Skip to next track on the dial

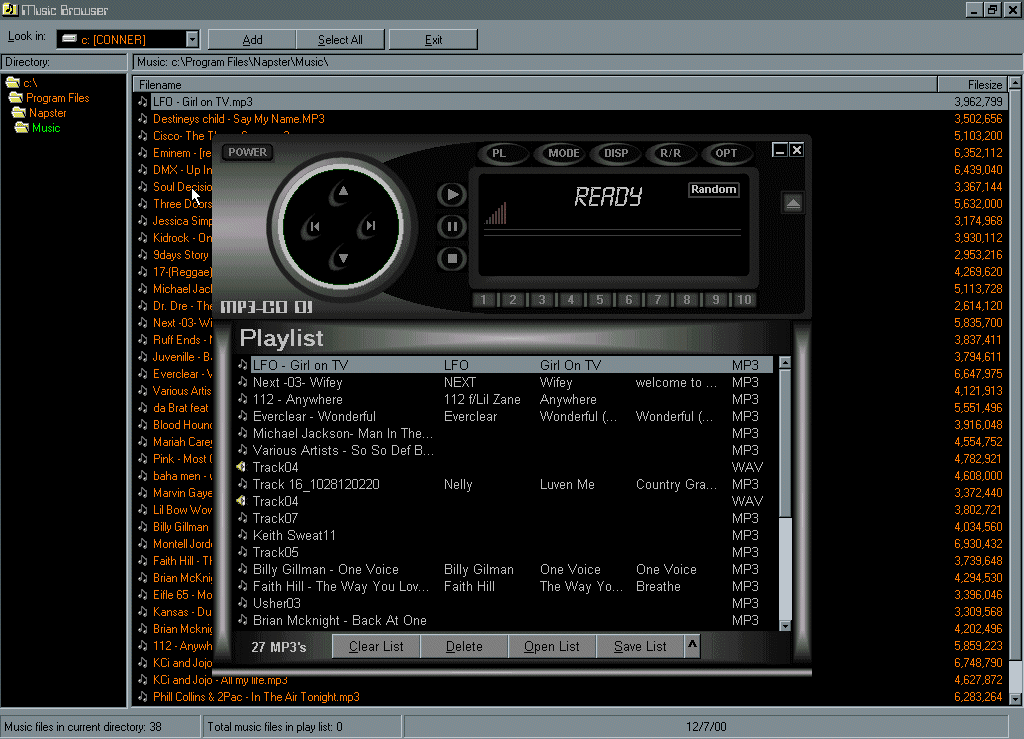370,226
